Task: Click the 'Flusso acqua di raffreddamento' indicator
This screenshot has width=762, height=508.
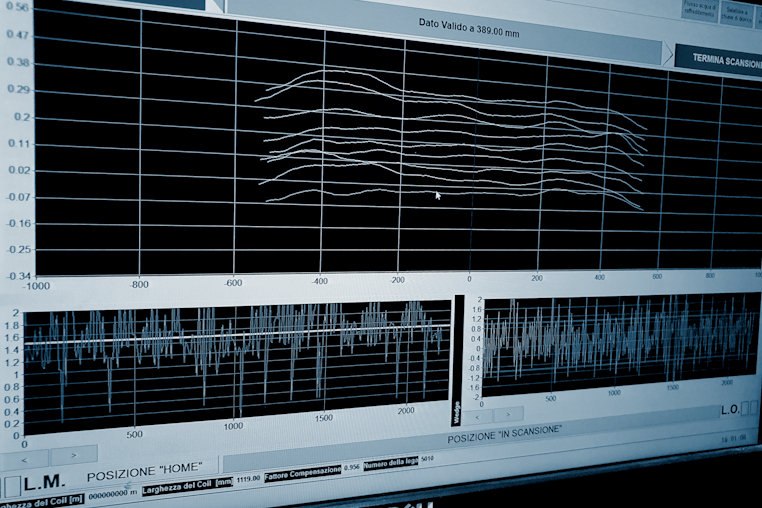Action: coord(698,9)
